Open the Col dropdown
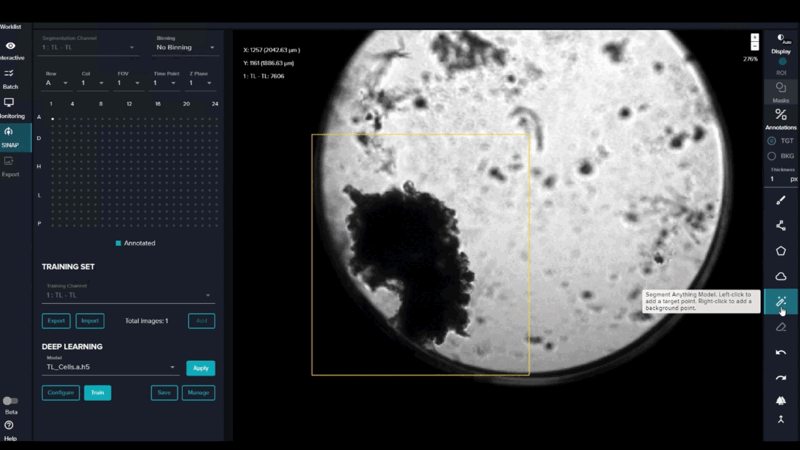 92,83
